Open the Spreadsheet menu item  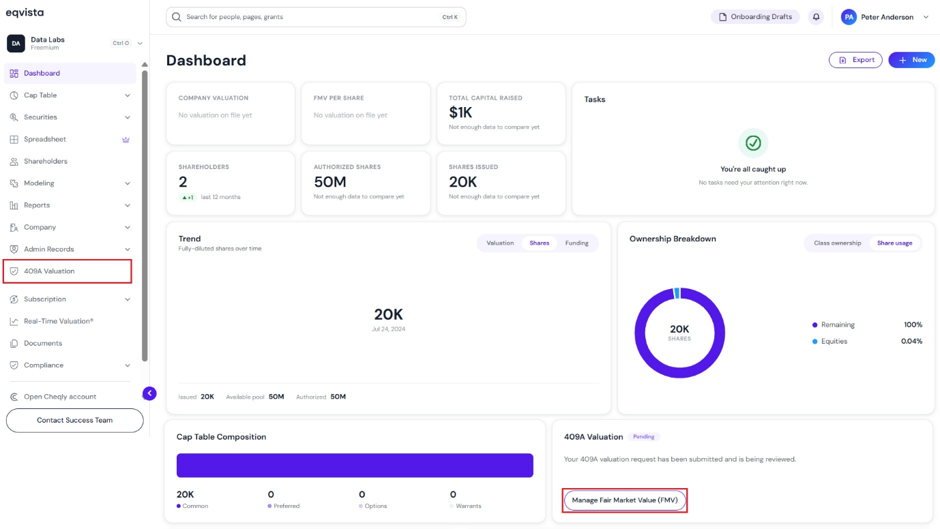[x=70, y=139]
